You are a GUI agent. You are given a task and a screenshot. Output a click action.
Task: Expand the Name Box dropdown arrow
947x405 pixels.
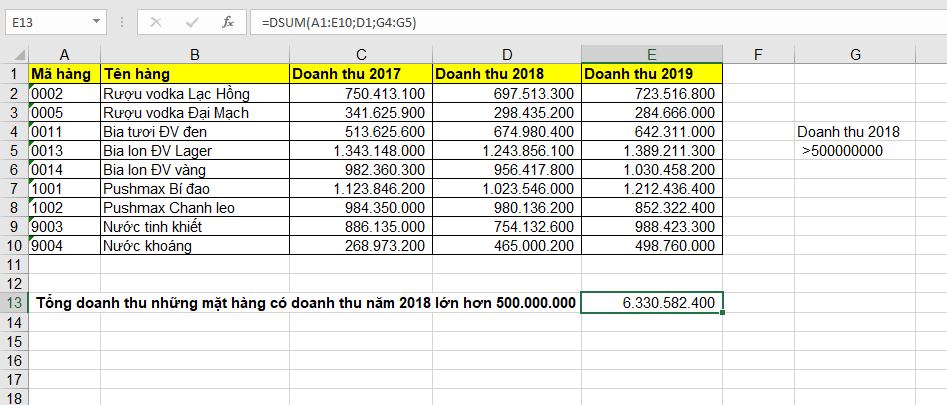point(96,21)
